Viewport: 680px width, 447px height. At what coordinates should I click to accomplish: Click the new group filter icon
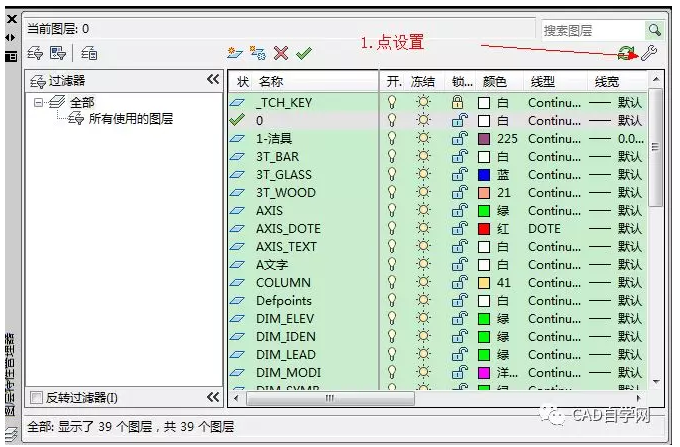pyautogui.click(x=58, y=53)
